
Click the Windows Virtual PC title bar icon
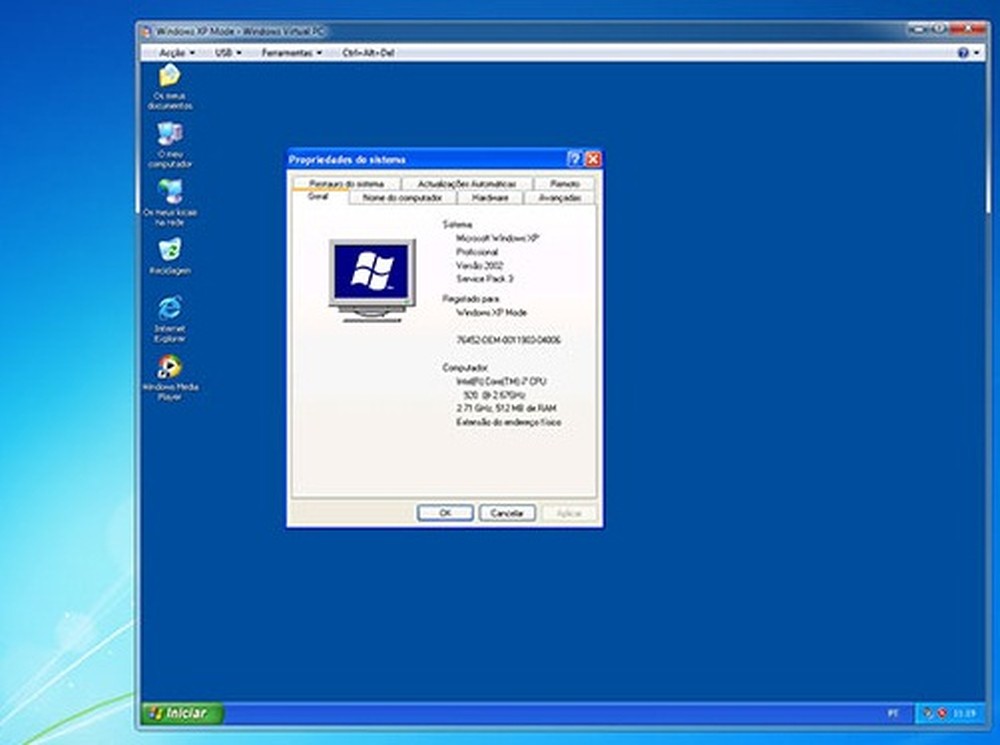pos(146,31)
